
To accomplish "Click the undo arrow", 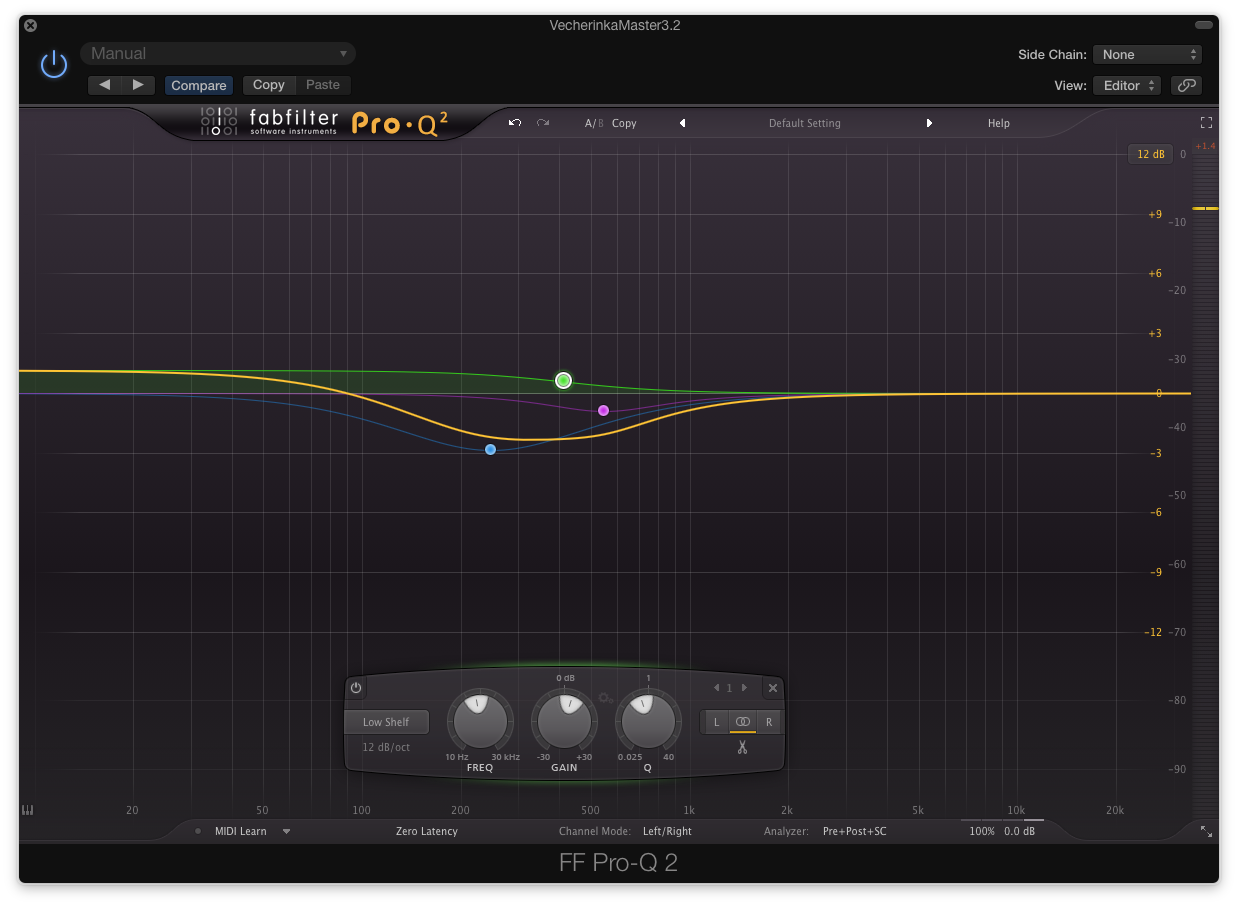I will pos(515,123).
